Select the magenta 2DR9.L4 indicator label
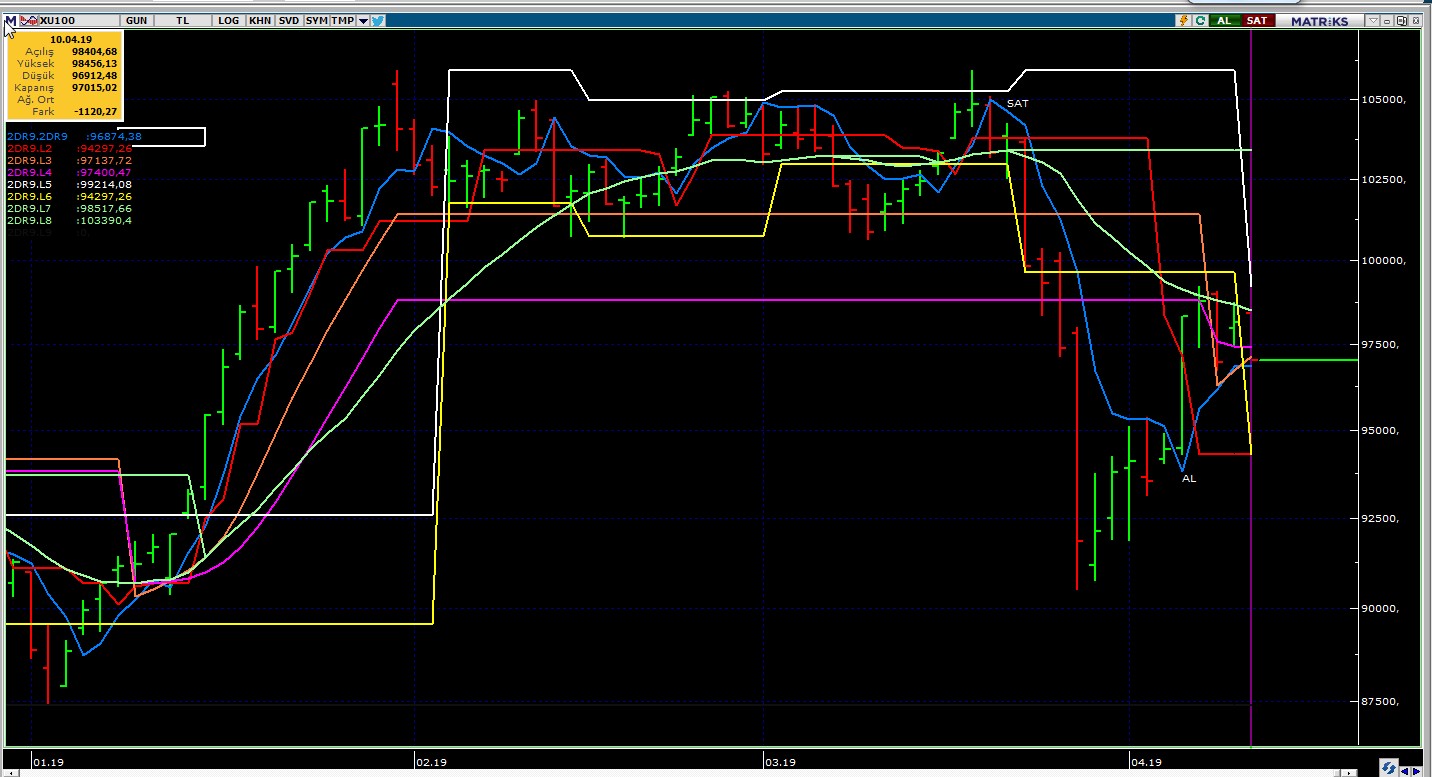This screenshot has width=1432, height=777. [x=28, y=172]
